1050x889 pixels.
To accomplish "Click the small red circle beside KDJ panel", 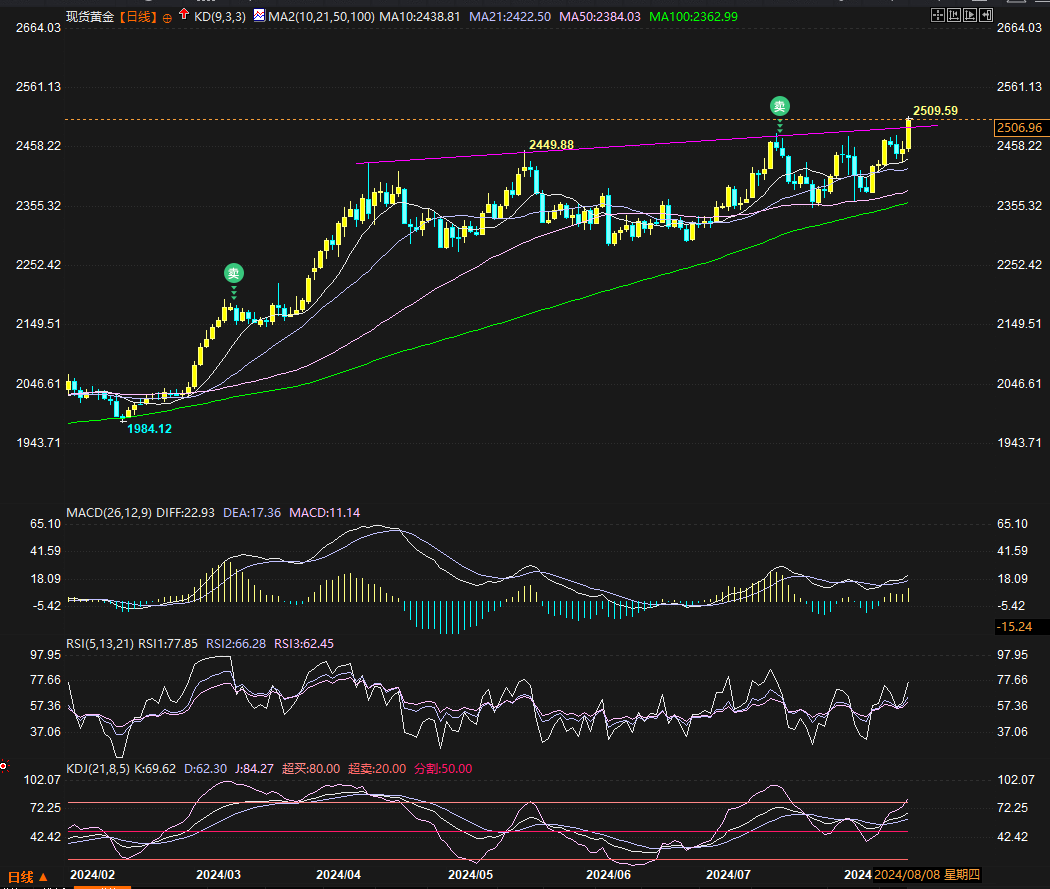I will click(x=5, y=768).
